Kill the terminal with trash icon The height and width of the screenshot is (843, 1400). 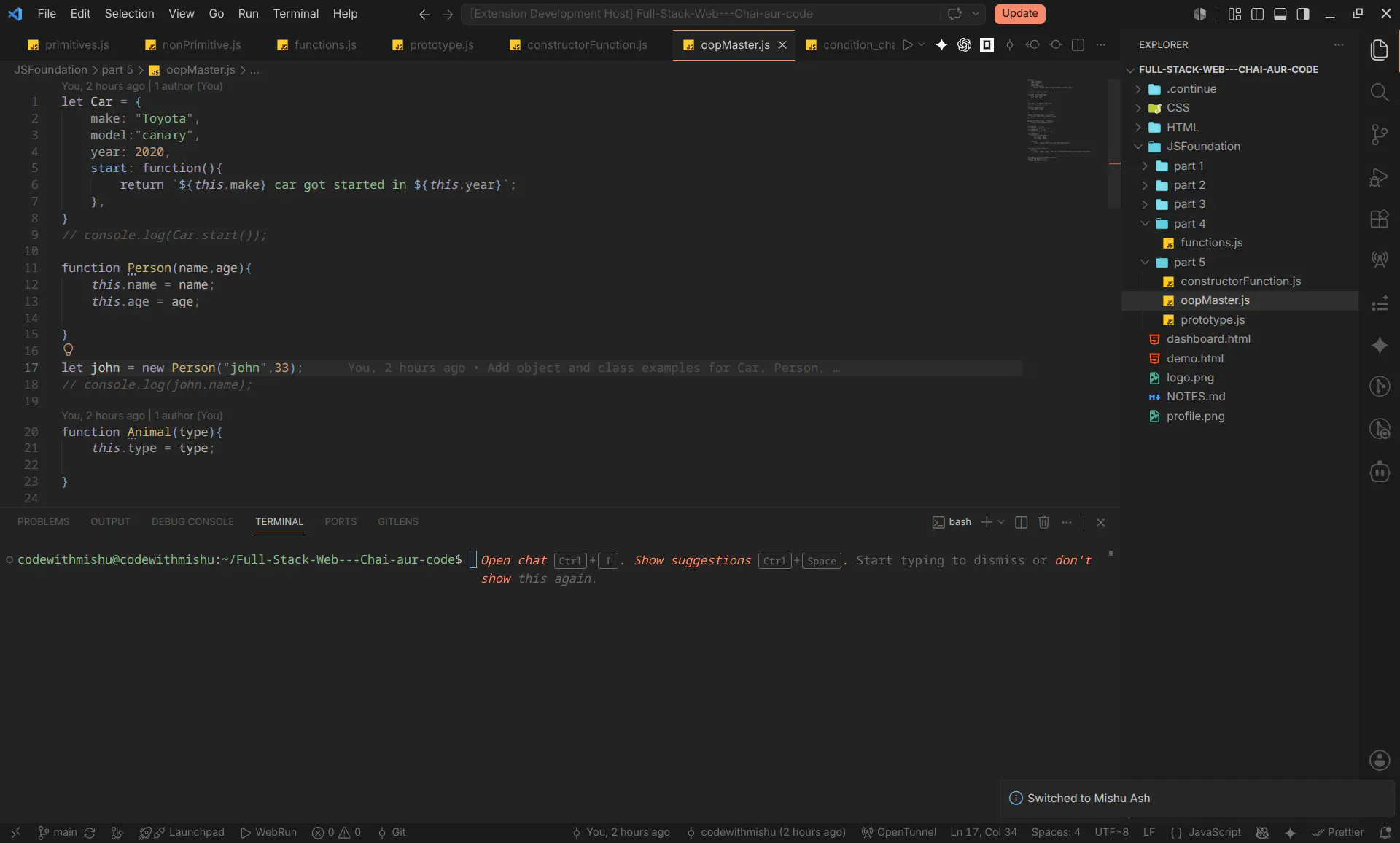point(1043,522)
